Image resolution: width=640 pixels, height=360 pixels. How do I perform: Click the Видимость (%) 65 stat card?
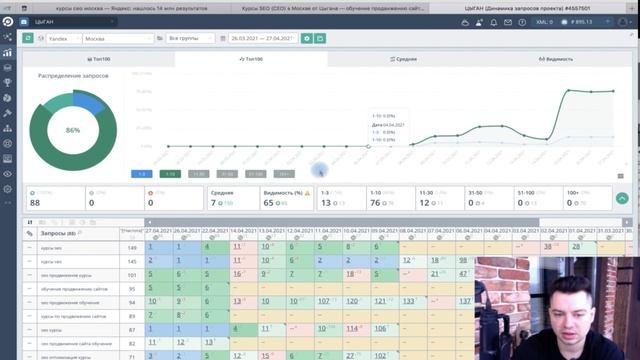click(x=287, y=198)
